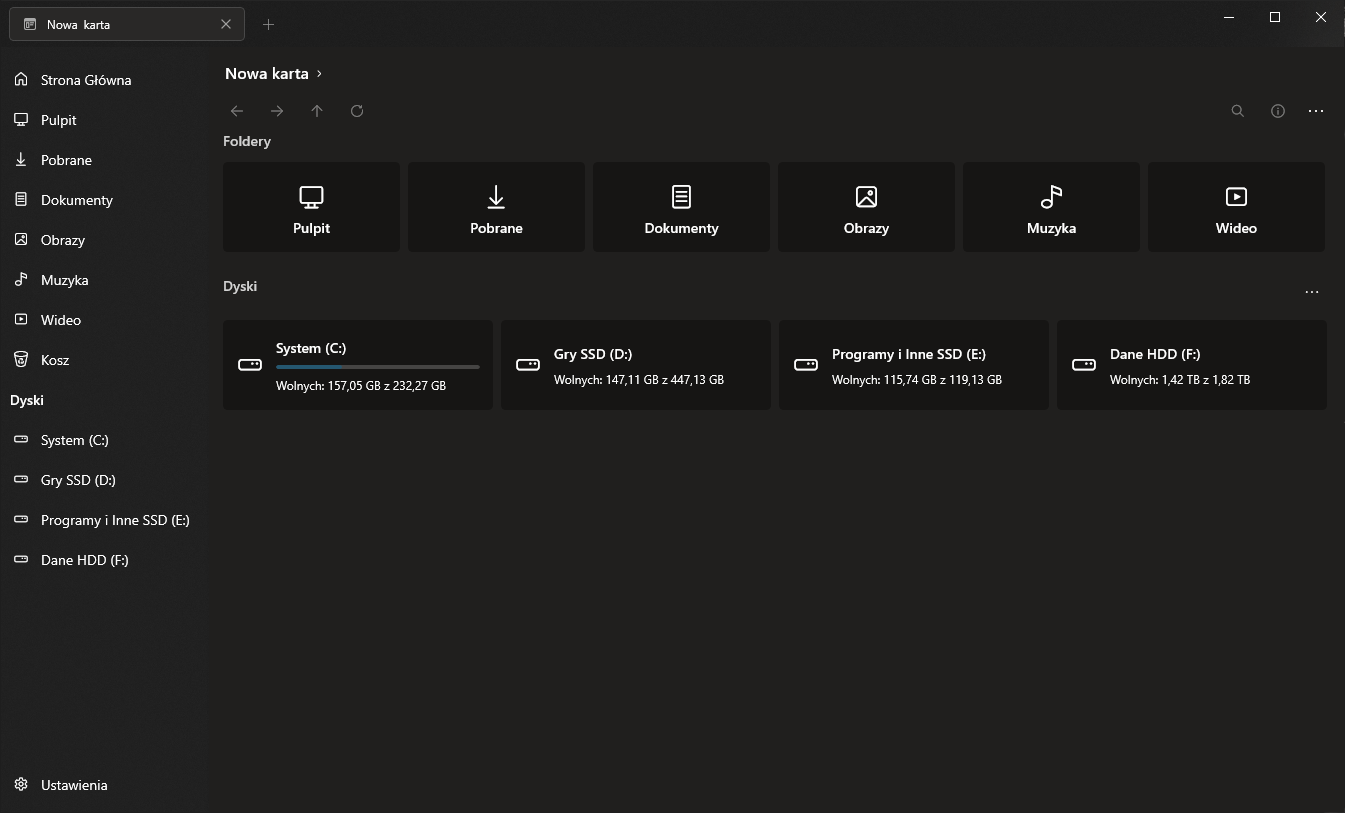Screen dimensions: 1345x813
Task: Select Dane HDD (F:) in the sidebar
Action: [x=84, y=559]
